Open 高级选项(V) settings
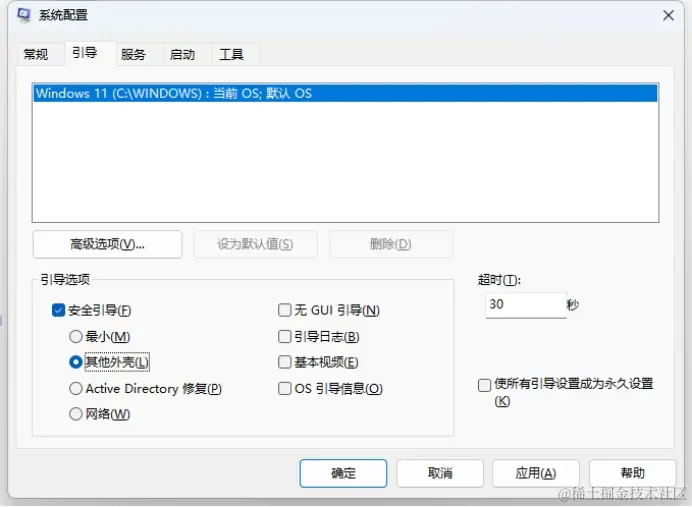 pyautogui.click(x=107, y=244)
